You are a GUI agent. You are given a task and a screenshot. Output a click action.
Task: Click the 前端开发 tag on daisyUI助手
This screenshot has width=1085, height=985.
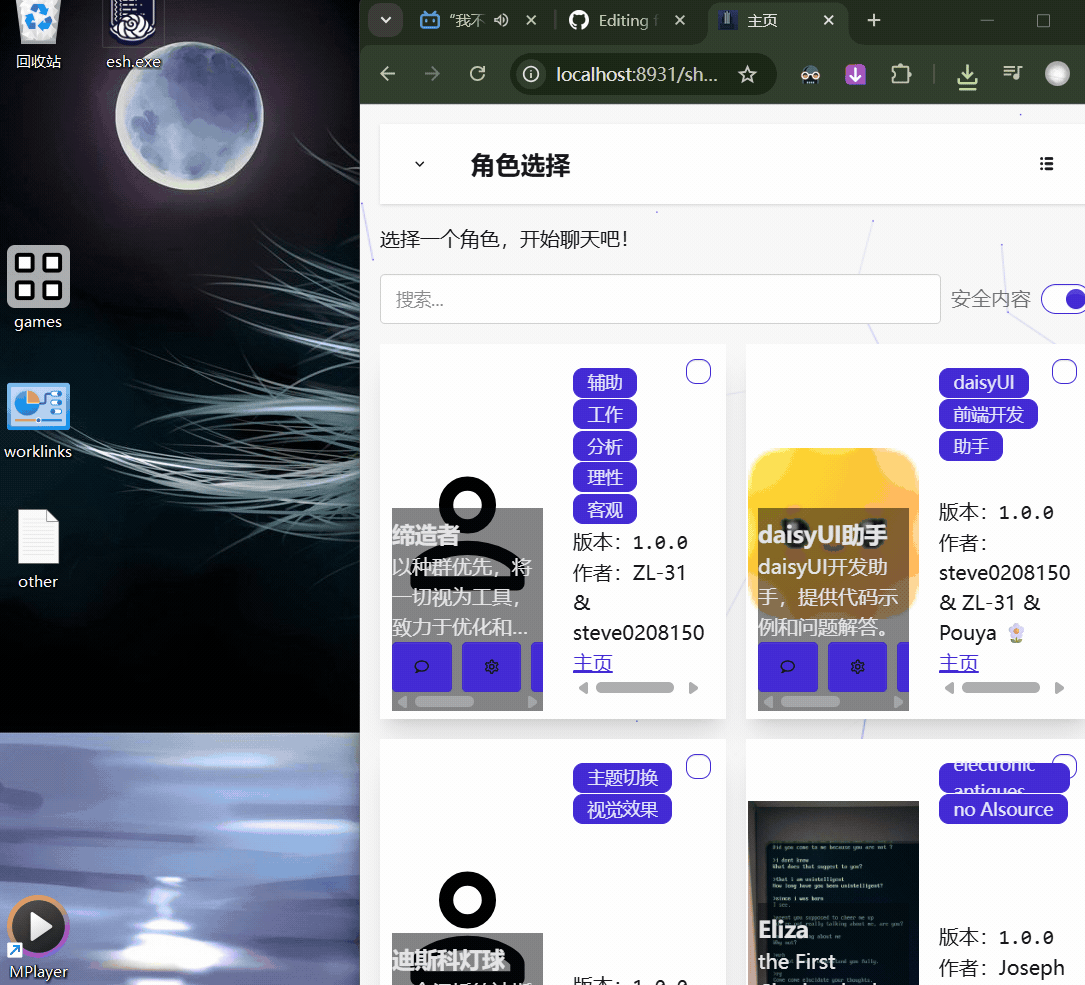click(x=988, y=414)
